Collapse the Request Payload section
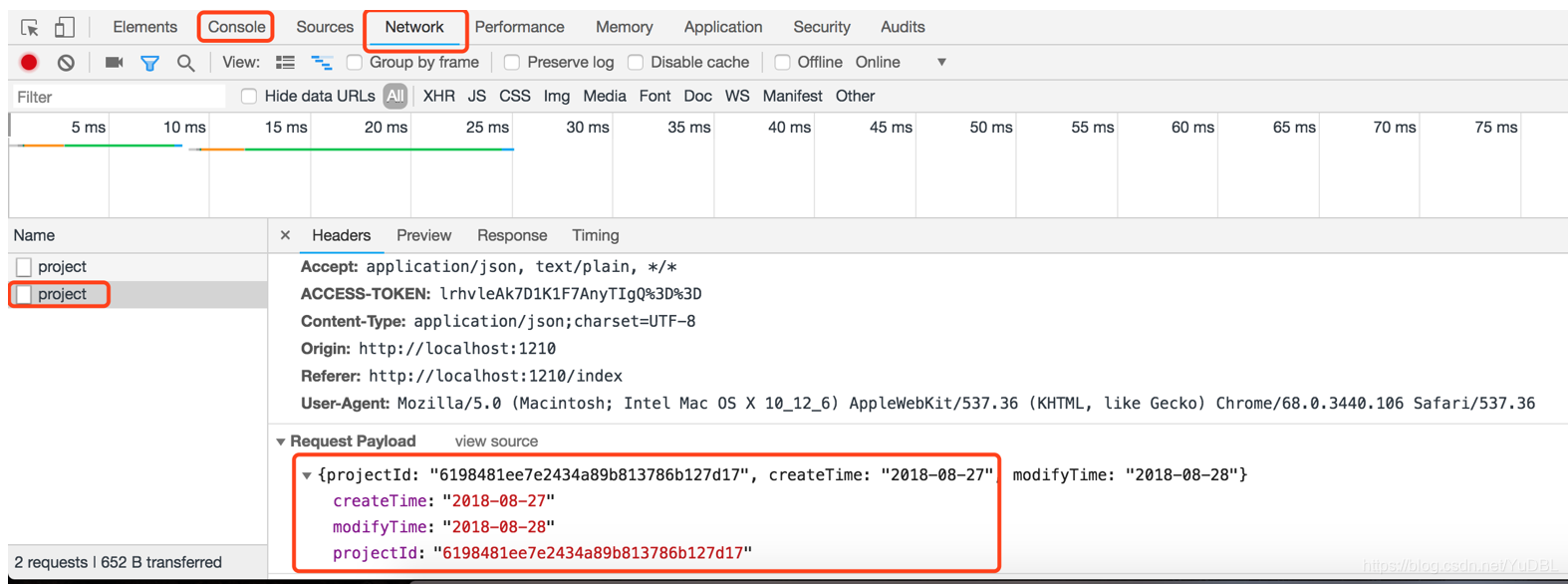Screen dimensions: 1568x584 pos(281,441)
